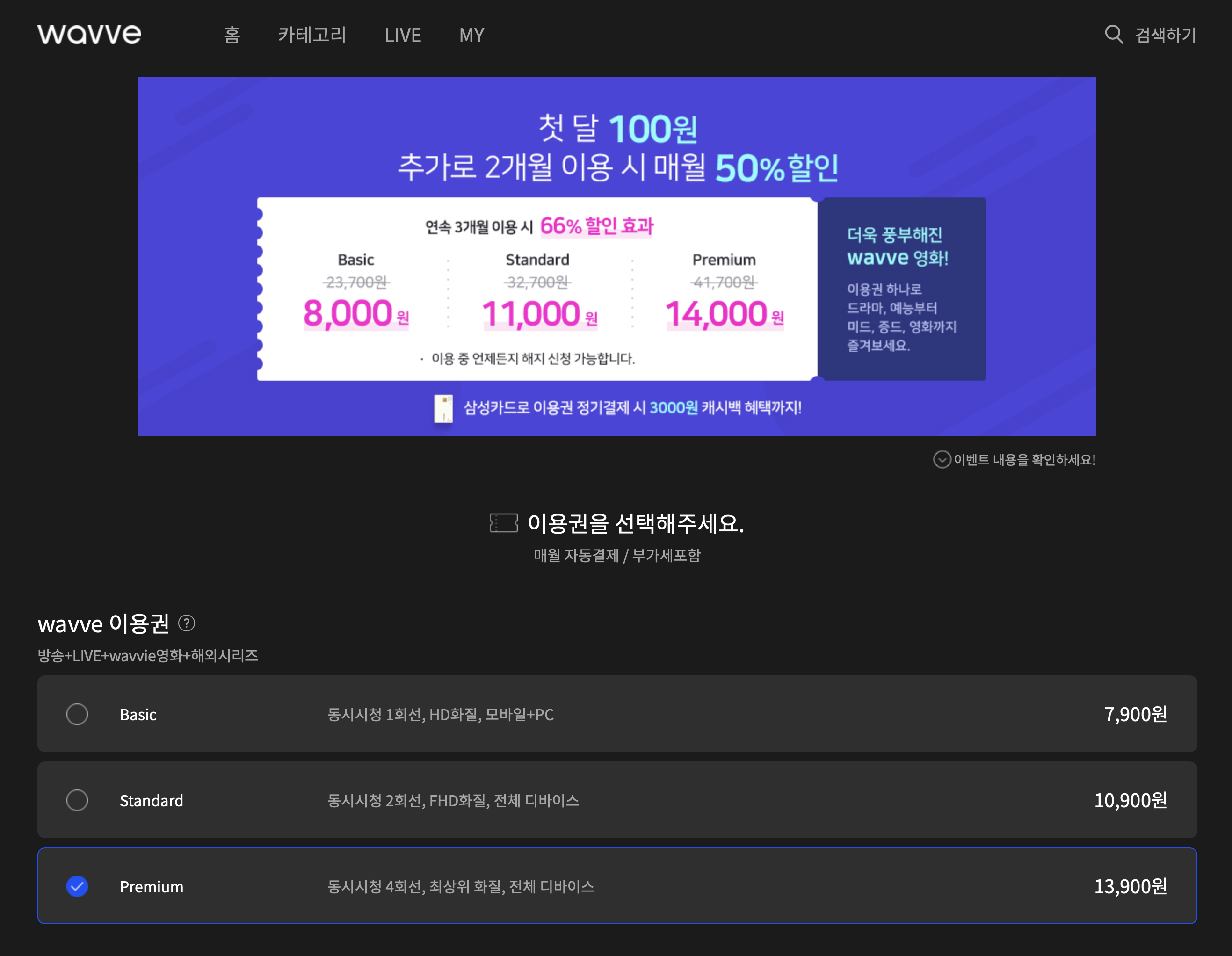
Task: Open the 카테고리 menu
Action: click(312, 35)
